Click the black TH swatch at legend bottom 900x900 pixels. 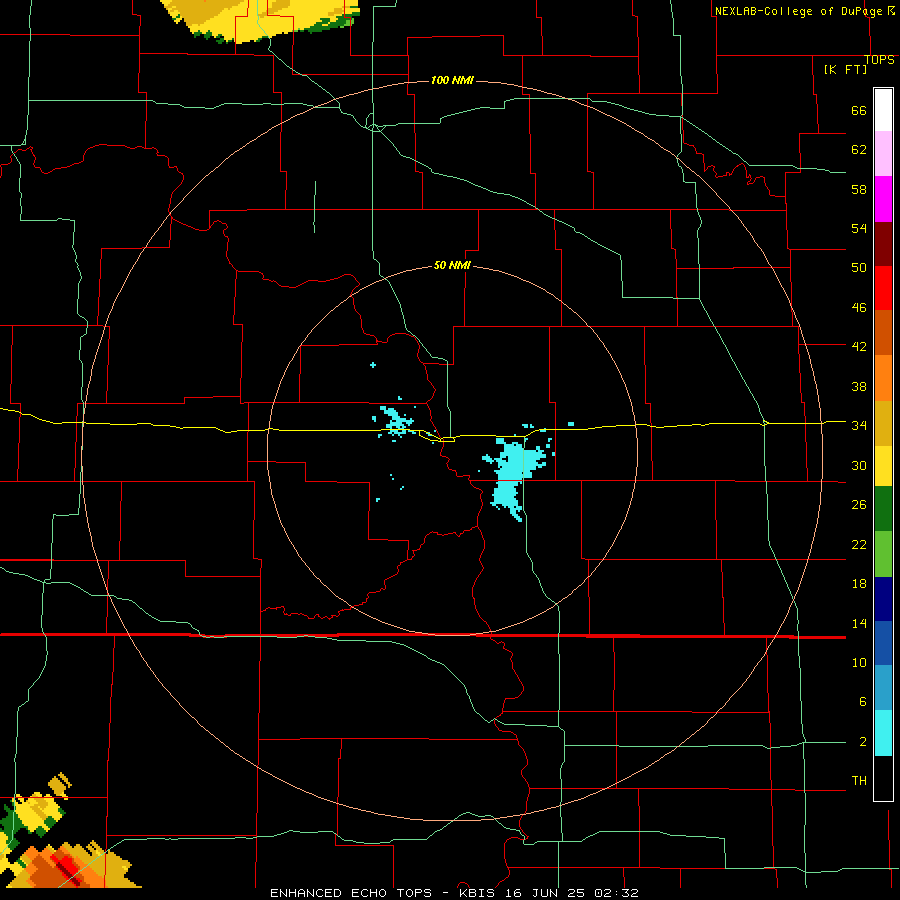pyautogui.click(x=883, y=778)
